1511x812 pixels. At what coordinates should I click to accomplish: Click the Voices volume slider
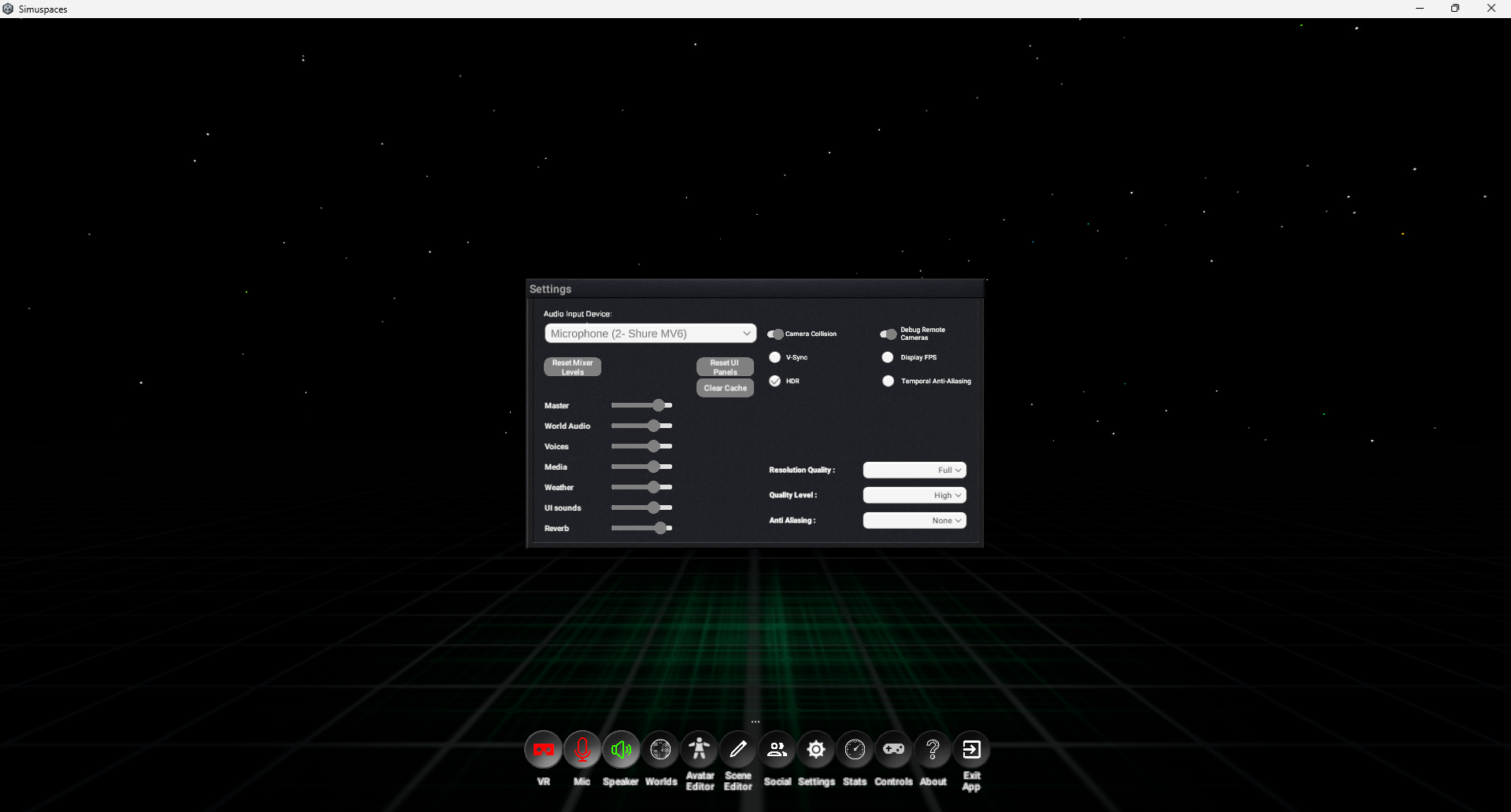click(641, 446)
